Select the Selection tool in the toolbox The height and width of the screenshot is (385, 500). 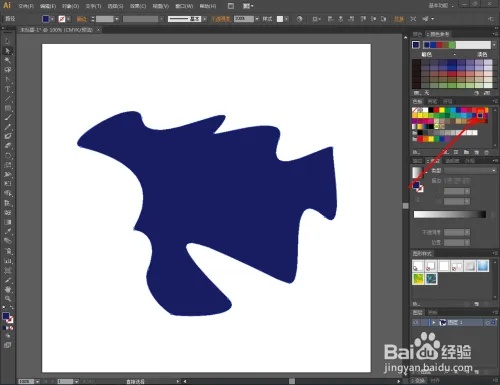(x=7, y=41)
